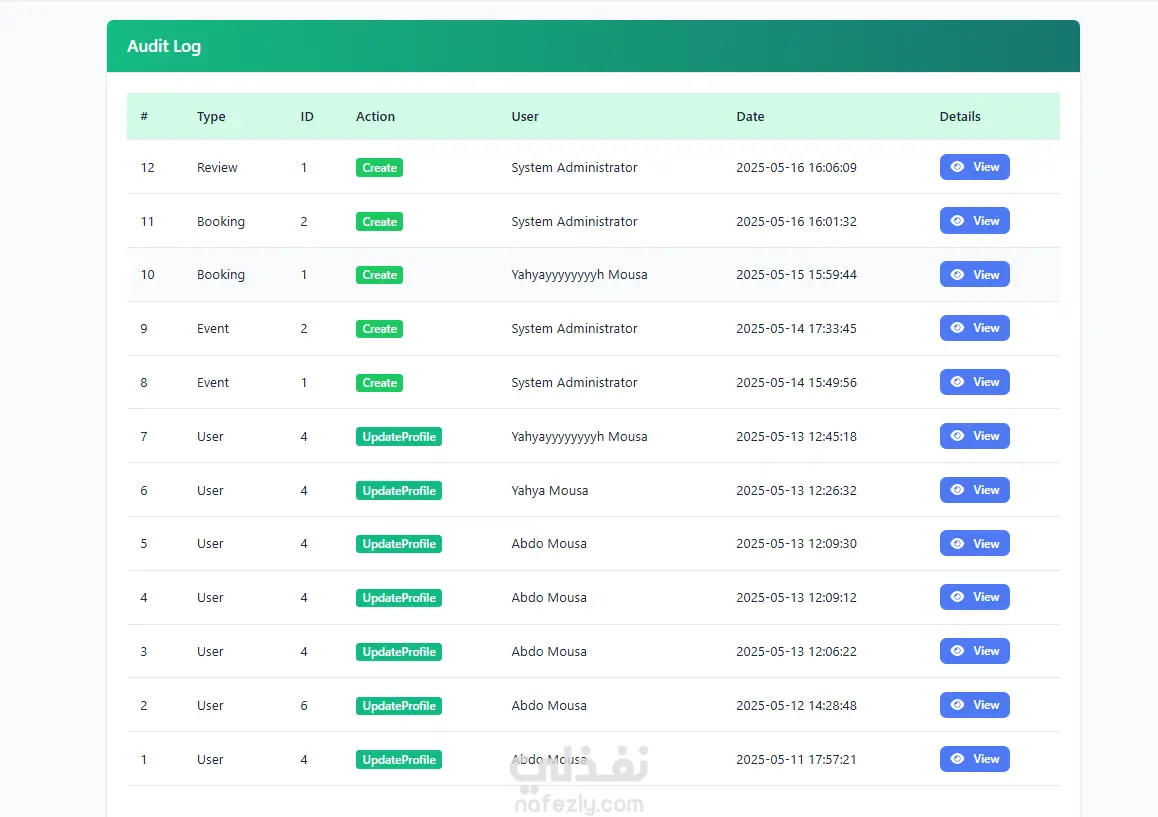Click date 2025-05-13 12:26:32
1158x817 pixels.
click(796, 490)
